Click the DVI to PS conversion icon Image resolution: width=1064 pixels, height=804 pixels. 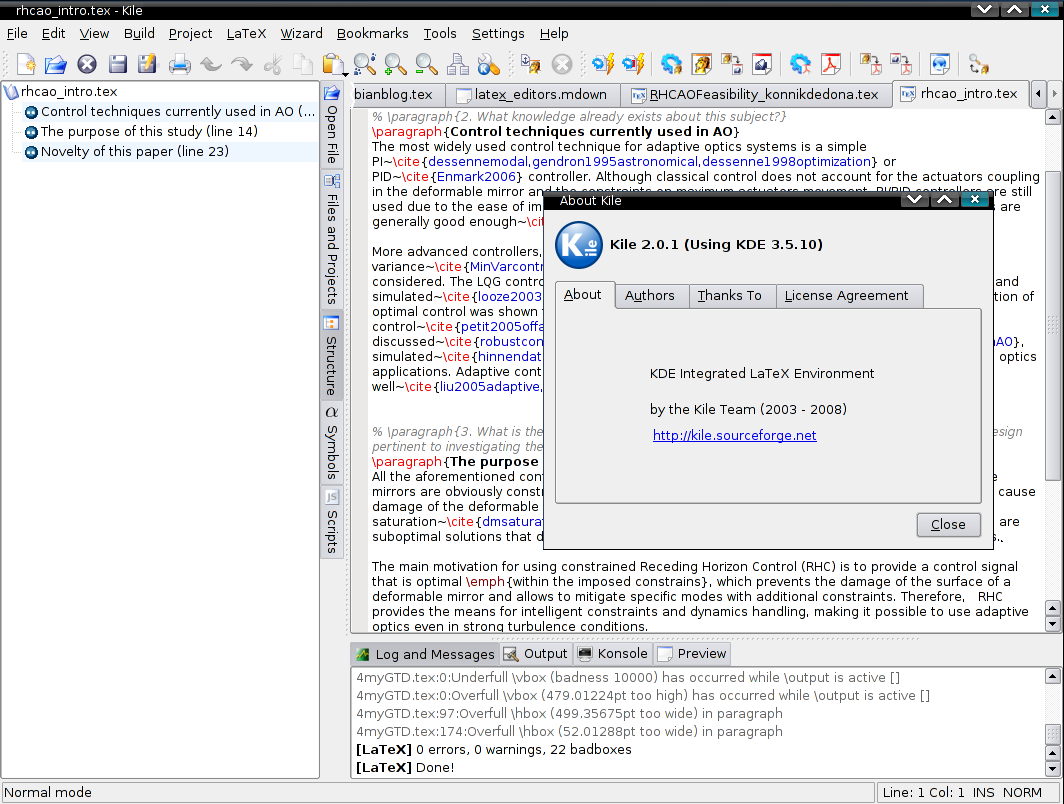[732, 64]
